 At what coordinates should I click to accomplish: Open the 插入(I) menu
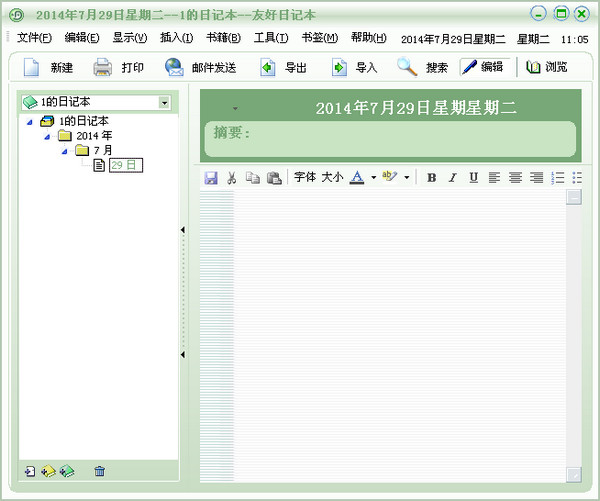pyautogui.click(x=176, y=38)
